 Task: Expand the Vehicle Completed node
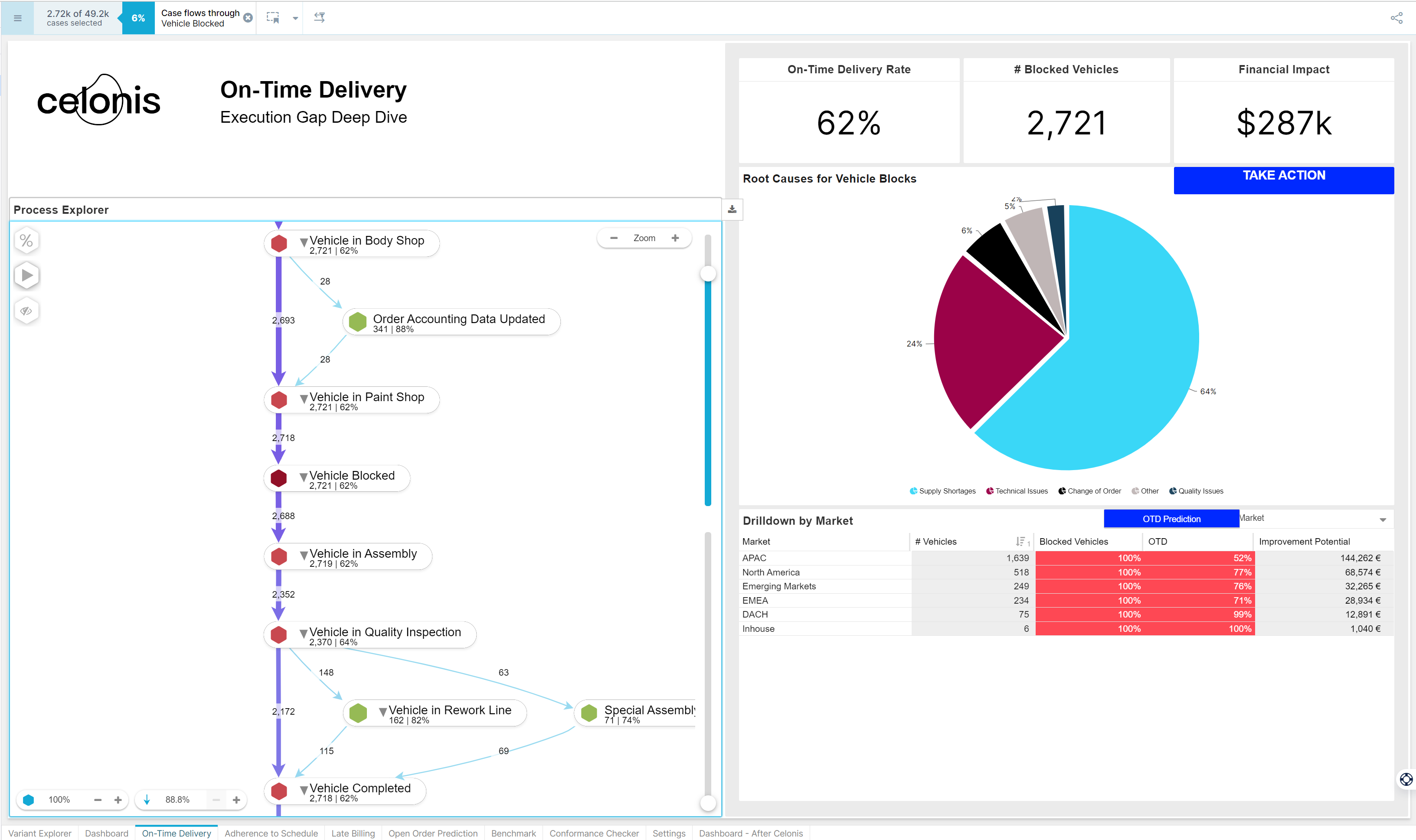coord(304,790)
